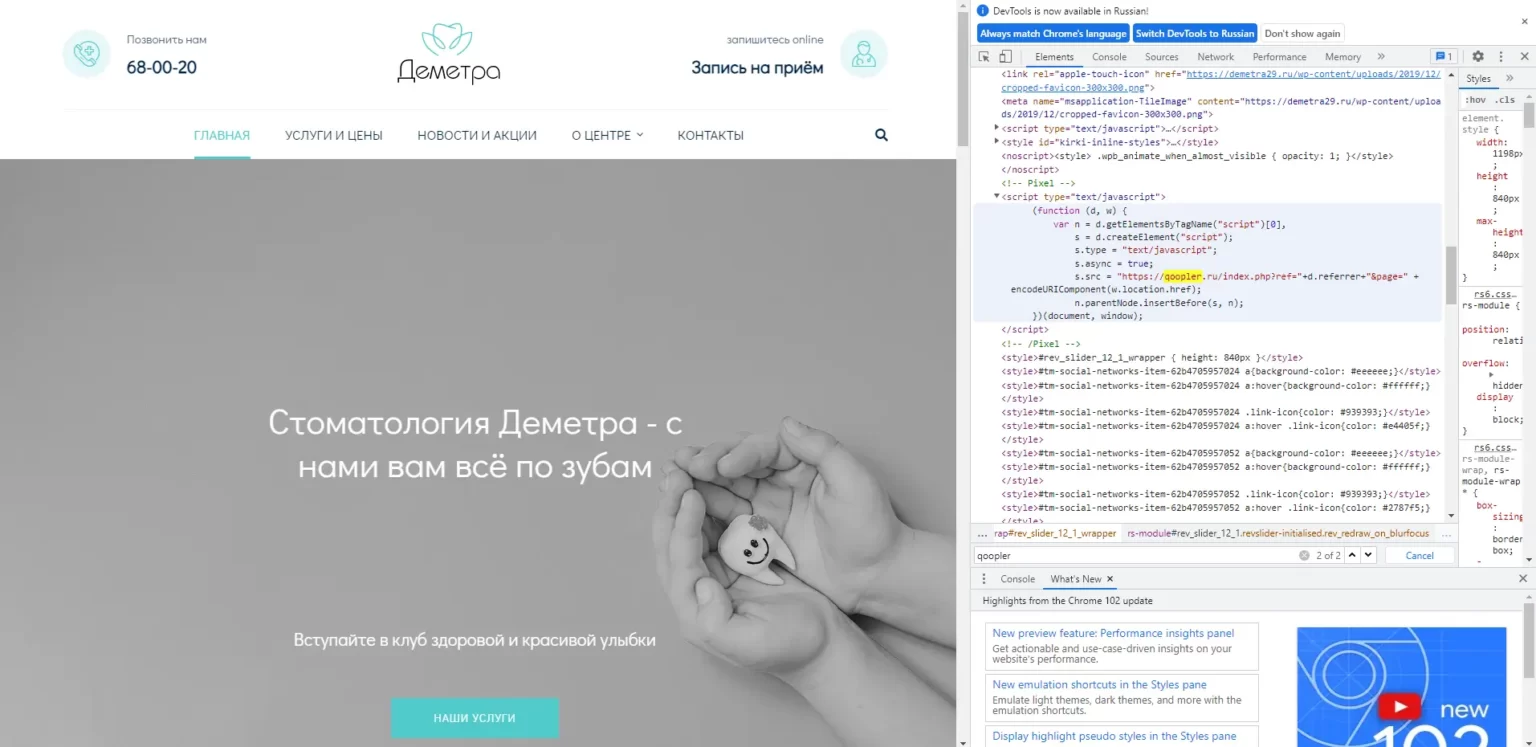Viewport: 1536px width, 747px height.
Task: Click Always match Chrome's language button
Action: tap(1053, 33)
